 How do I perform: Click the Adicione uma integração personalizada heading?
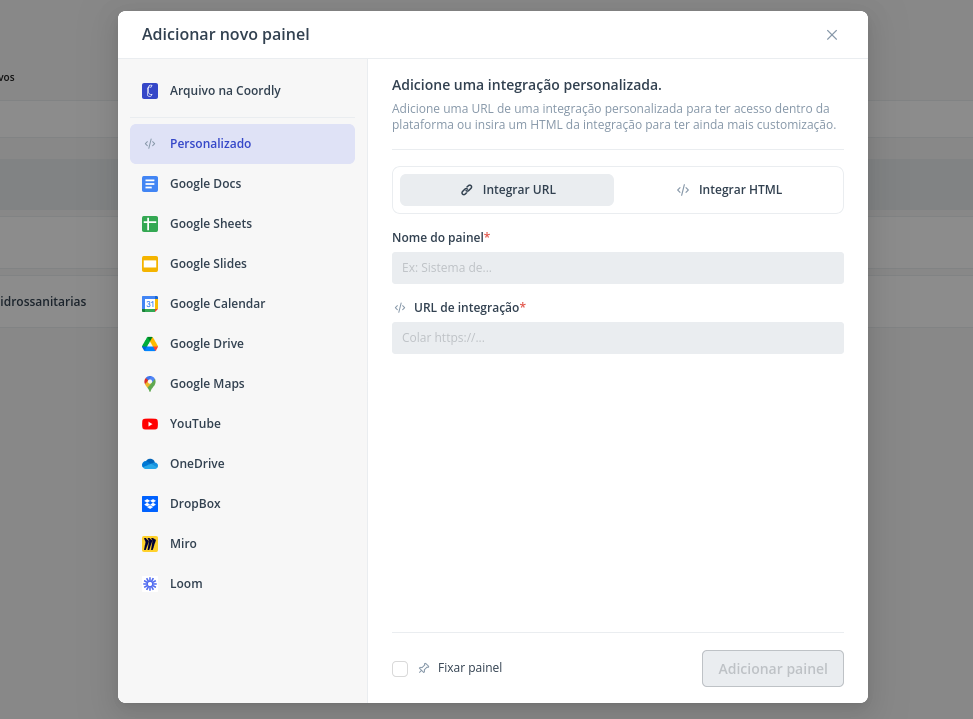click(526, 85)
